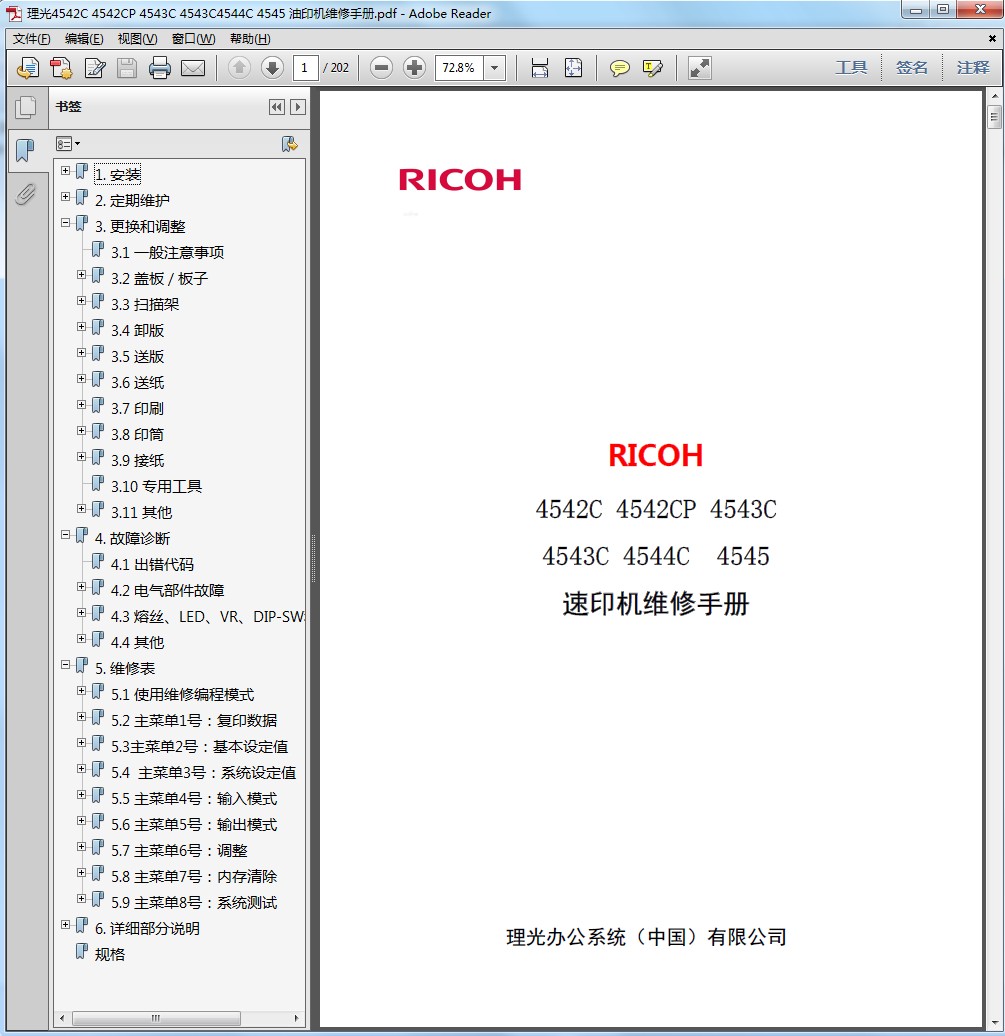Click the zoom in plus button

click(x=414, y=68)
